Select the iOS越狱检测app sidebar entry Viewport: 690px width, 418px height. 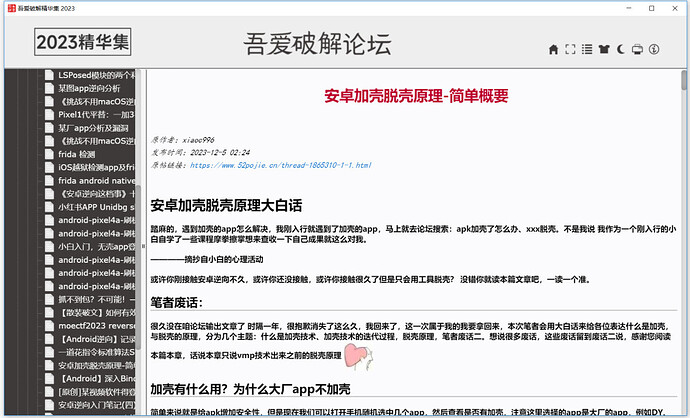point(97,167)
